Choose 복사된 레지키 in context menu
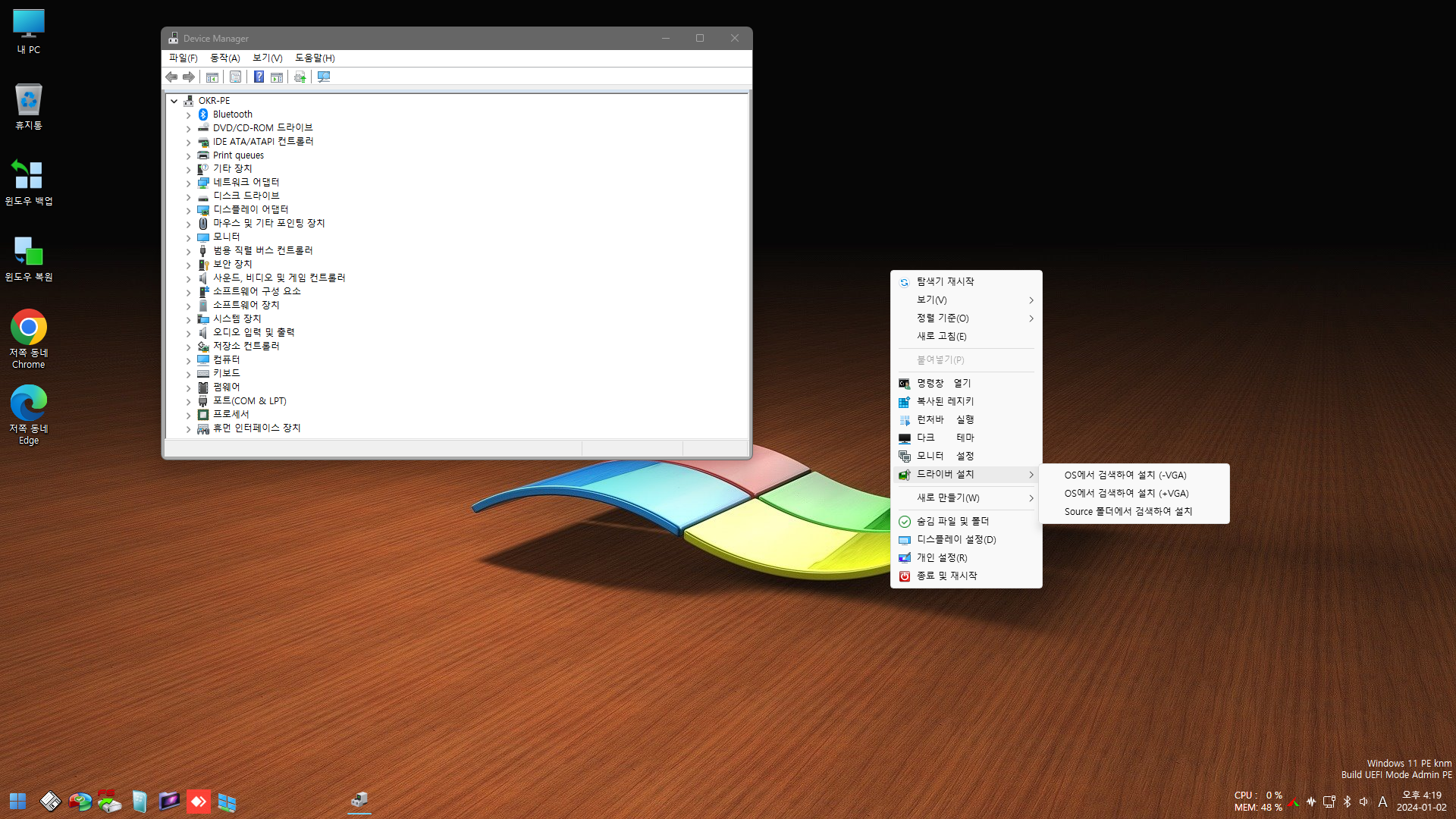Screen dimensions: 1456x819 (966, 402)
